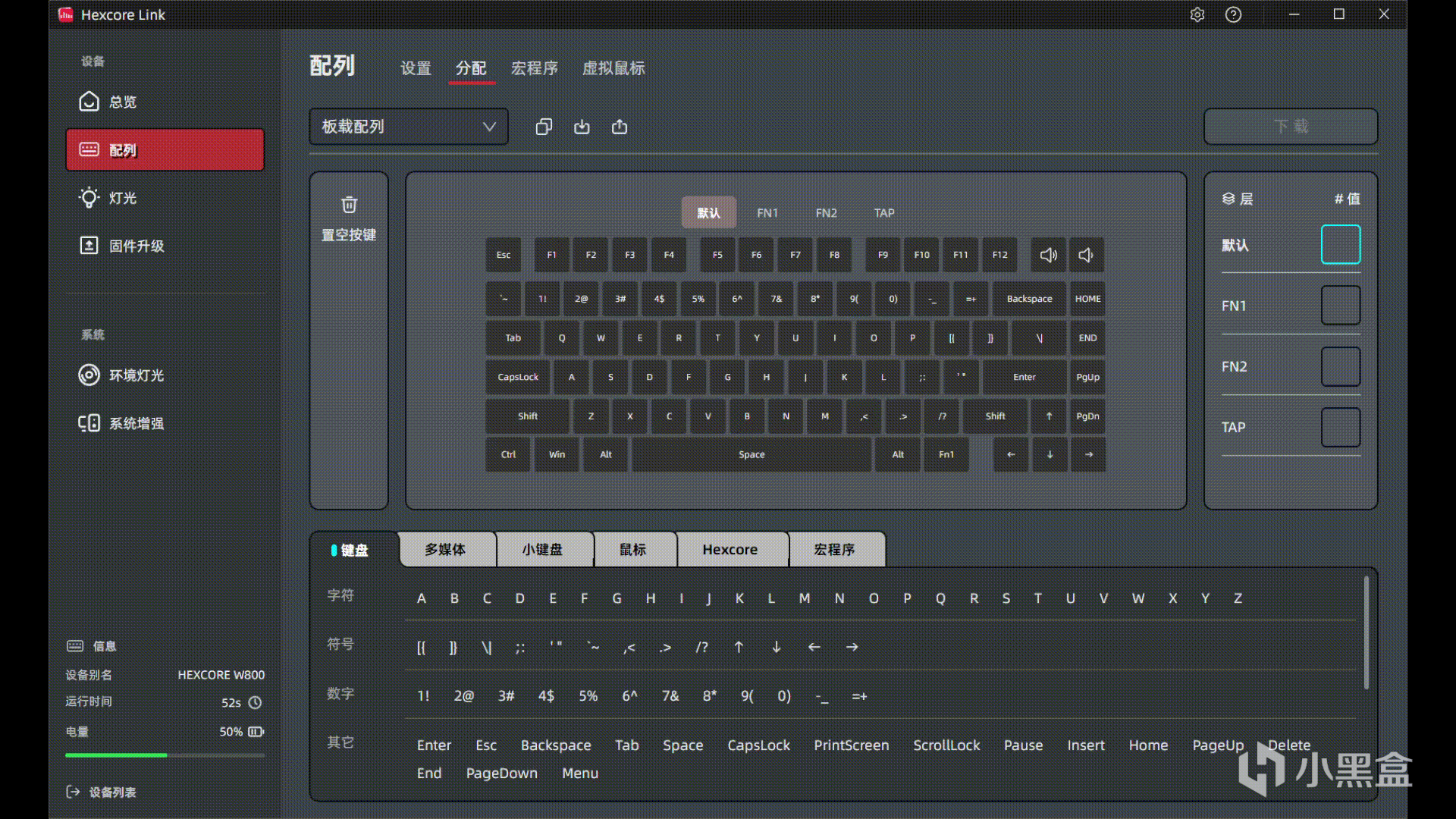
Task: Switch to FN2 keyboard layer tab
Action: (826, 213)
